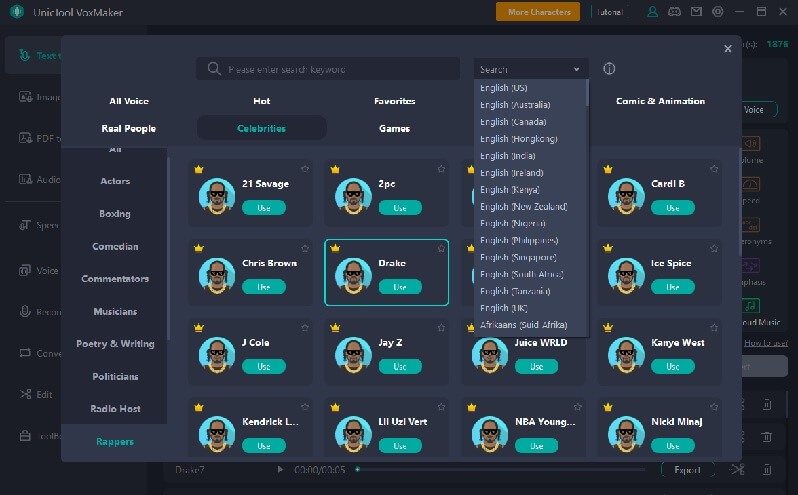This screenshot has height=495, width=798.
Task: Select Poetry & Writing category
Action: [115, 344]
